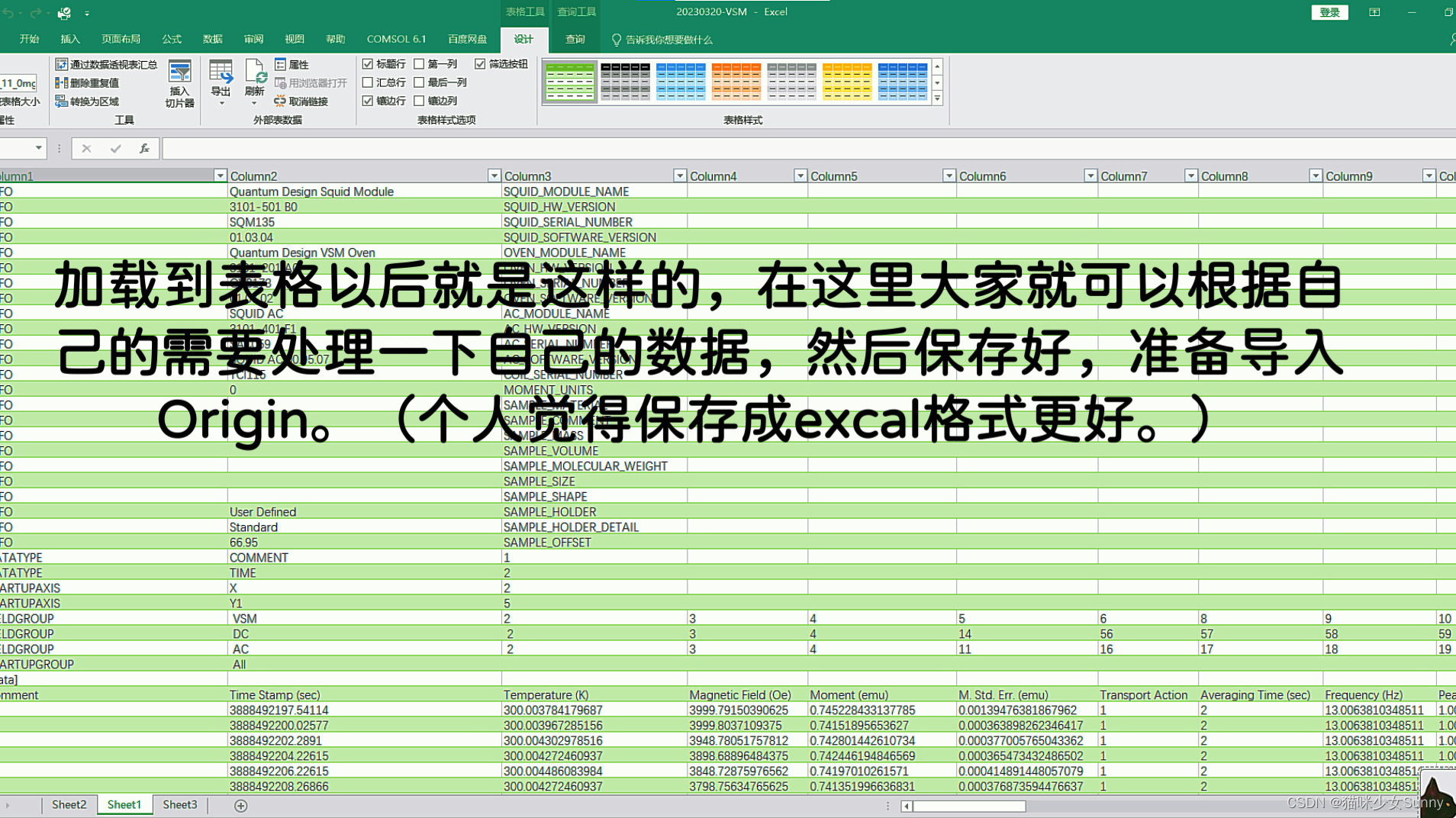This screenshot has height=818, width=1456.
Task: Enable the 汇总行 option
Action: pos(369,82)
